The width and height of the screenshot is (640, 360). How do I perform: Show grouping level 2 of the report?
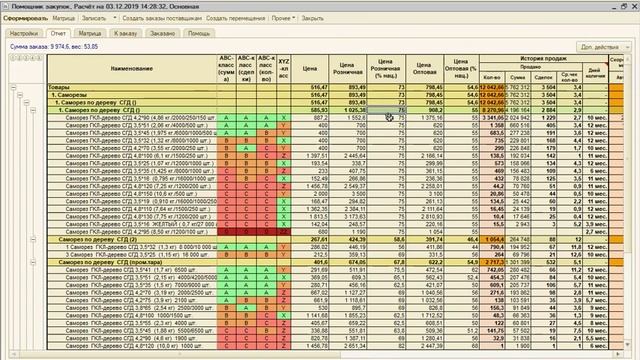(x=20, y=58)
